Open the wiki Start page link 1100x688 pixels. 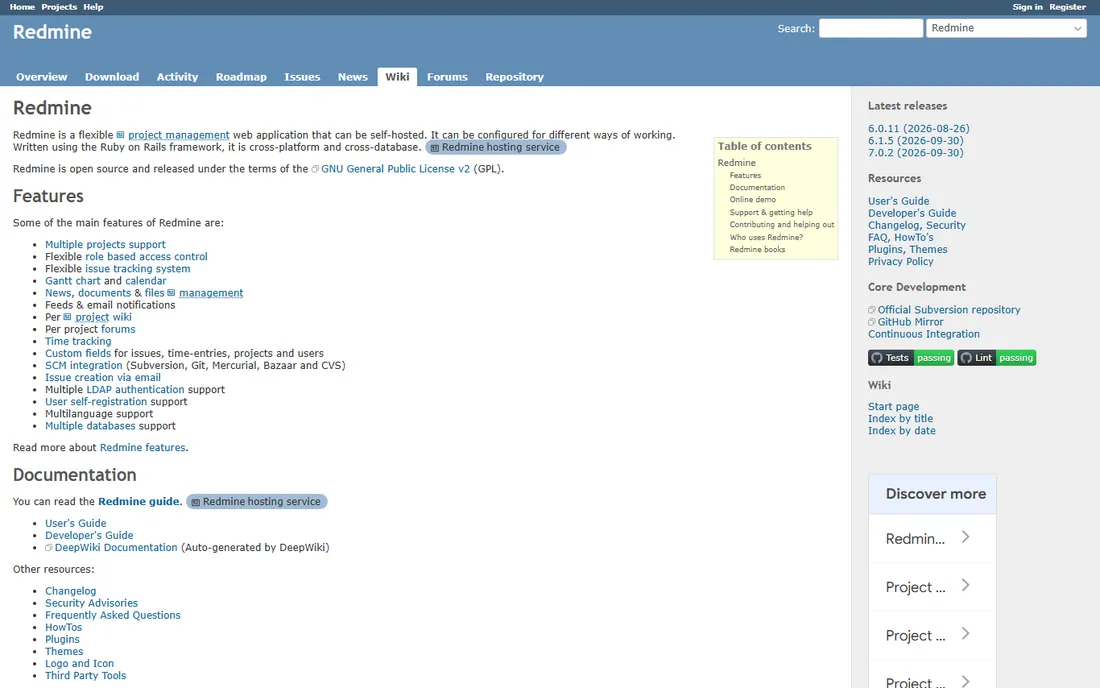[893, 407]
